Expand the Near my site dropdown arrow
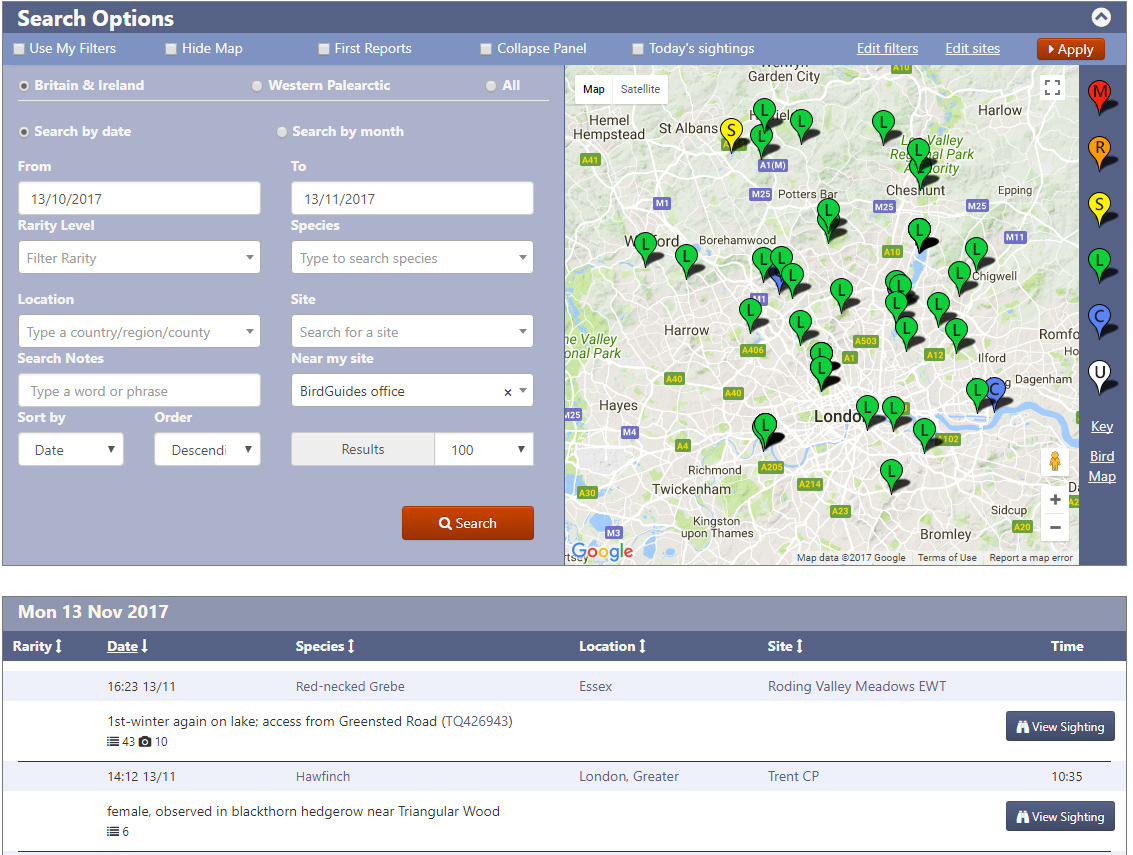Viewport: 1133px width, 855px height. click(523, 391)
